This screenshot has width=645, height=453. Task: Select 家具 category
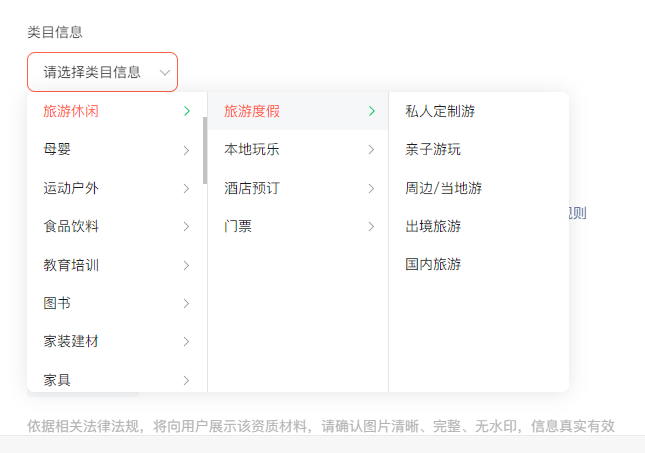coord(57,379)
